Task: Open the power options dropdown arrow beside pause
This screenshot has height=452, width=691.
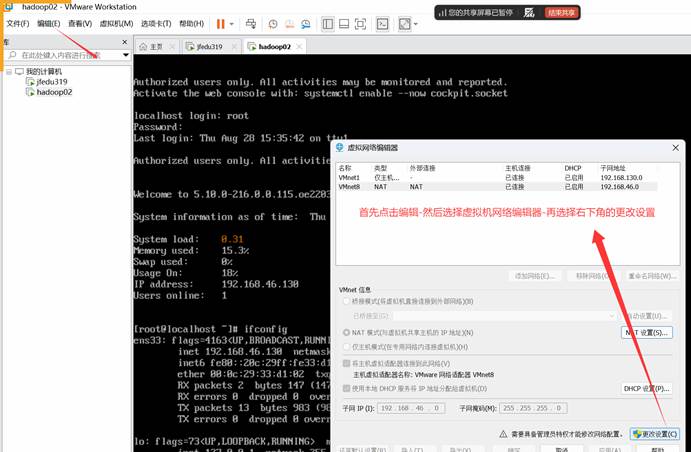Action: click(232, 24)
